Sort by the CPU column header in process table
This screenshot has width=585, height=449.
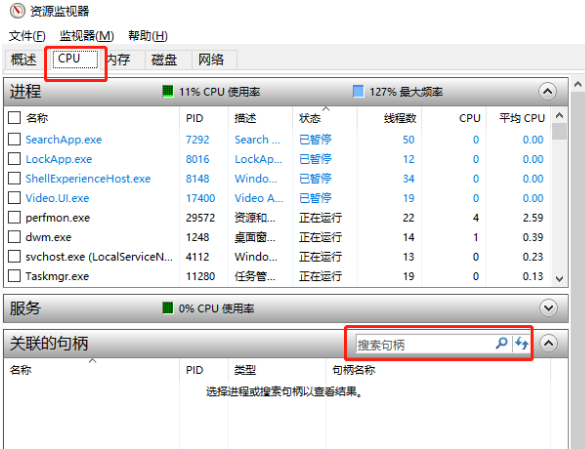[x=469, y=118]
